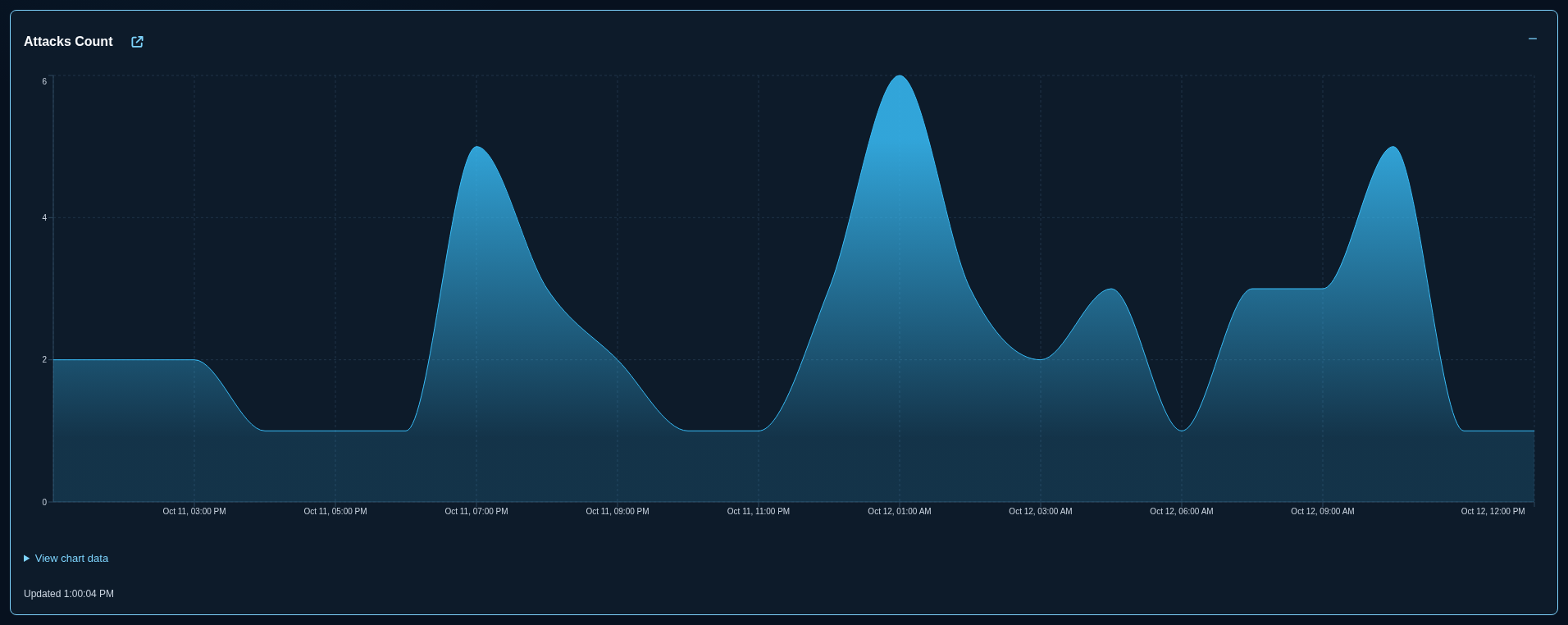Click the Oct 12, 03:00 AM axis label
1568x625 pixels.
tap(1041, 512)
